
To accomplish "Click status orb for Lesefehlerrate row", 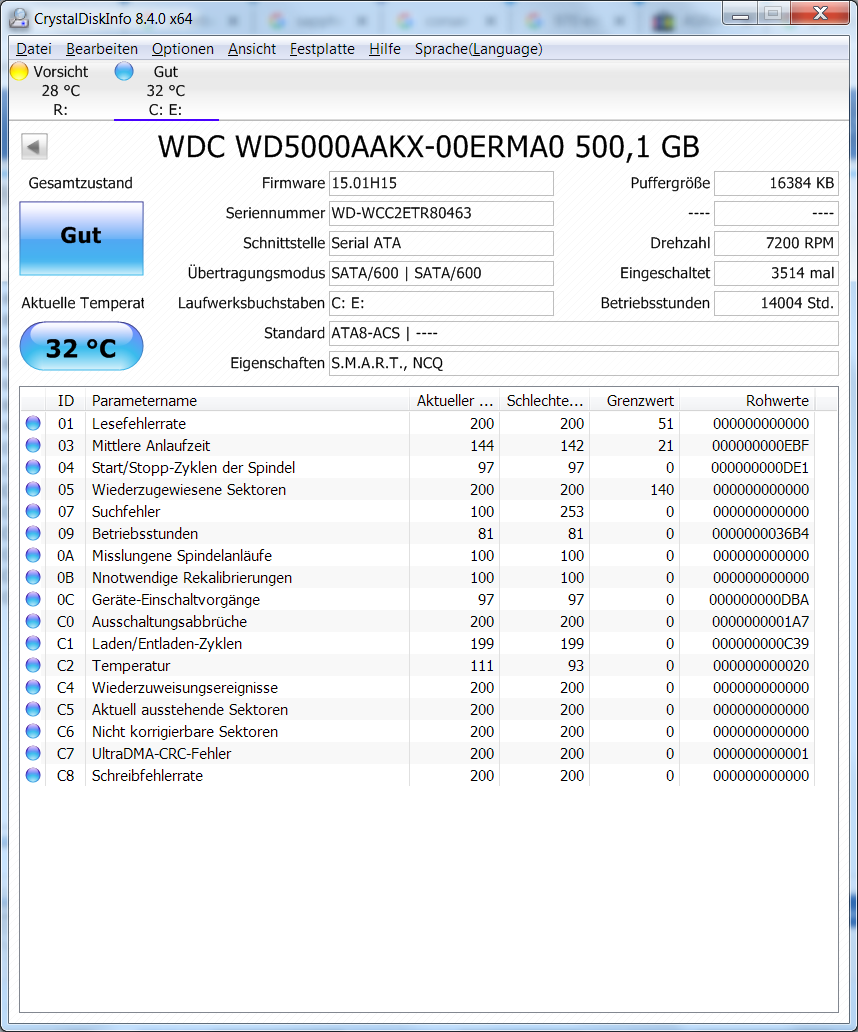I will tap(33, 423).
